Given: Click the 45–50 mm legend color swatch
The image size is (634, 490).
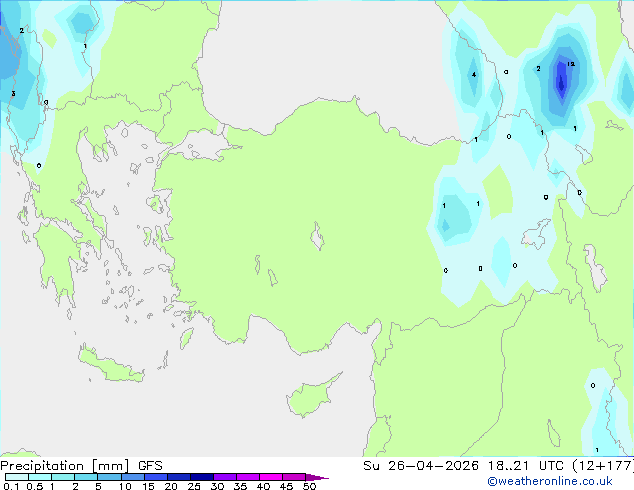Looking at the screenshot, I should (x=294, y=477).
